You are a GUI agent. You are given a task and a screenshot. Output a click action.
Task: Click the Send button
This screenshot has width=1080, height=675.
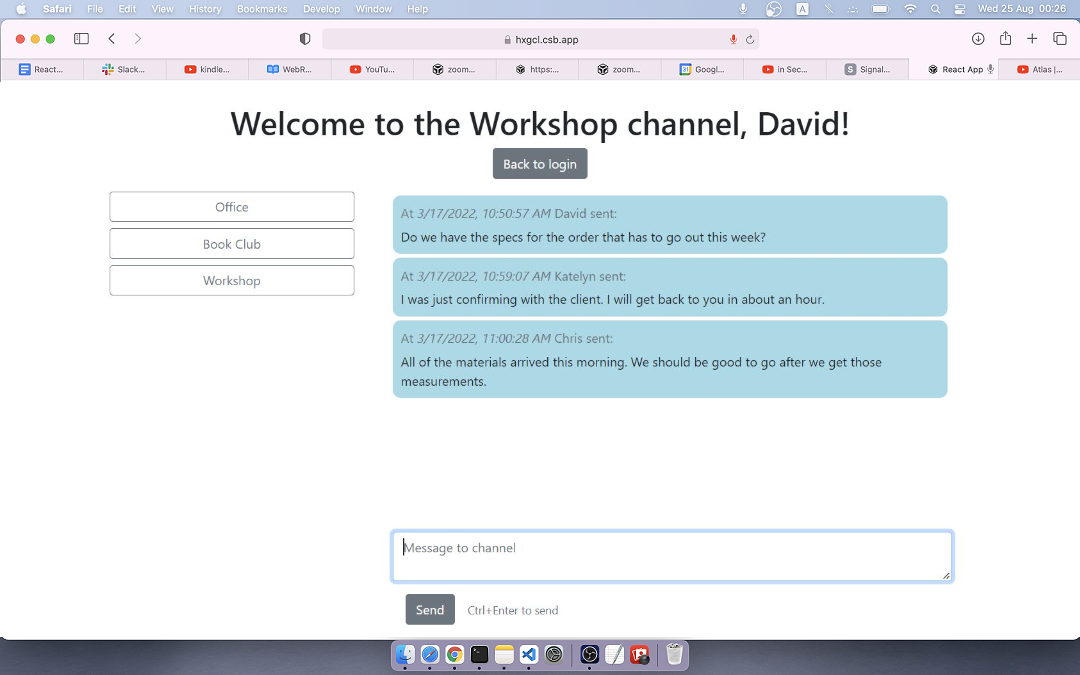point(430,609)
